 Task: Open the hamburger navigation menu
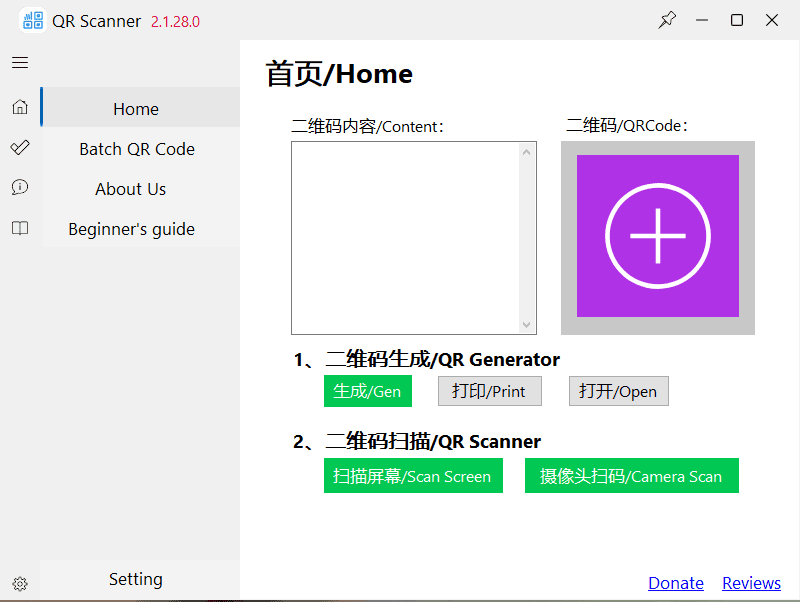click(20, 63)
